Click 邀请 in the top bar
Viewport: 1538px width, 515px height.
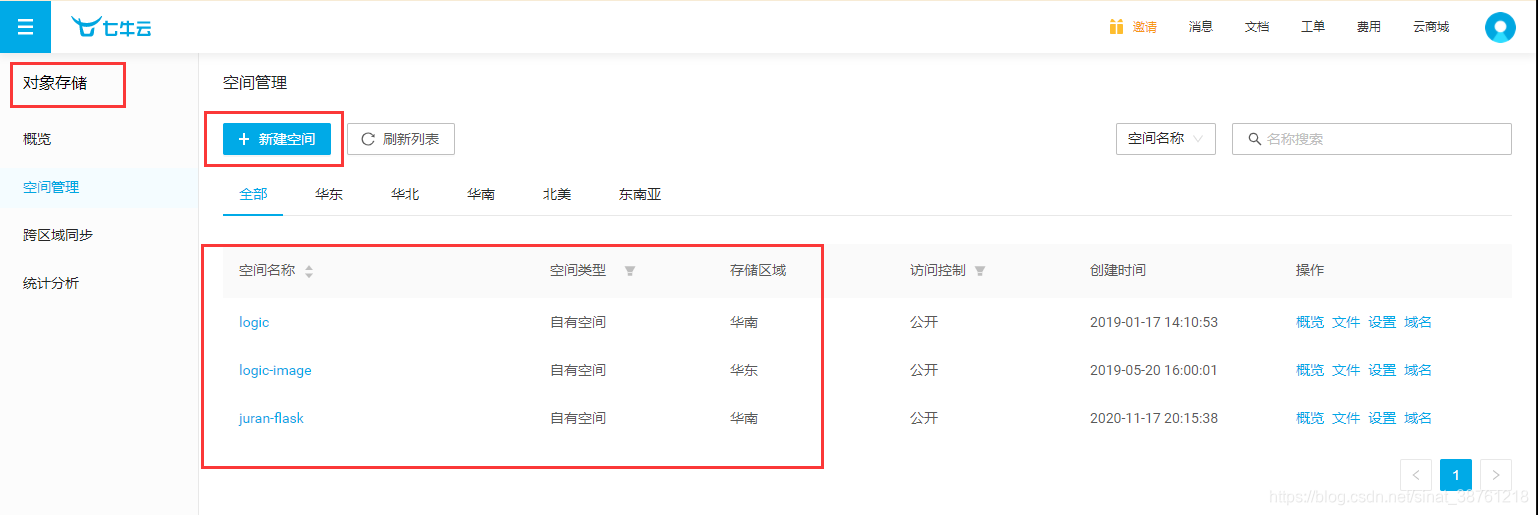(x=1144, y=27)
